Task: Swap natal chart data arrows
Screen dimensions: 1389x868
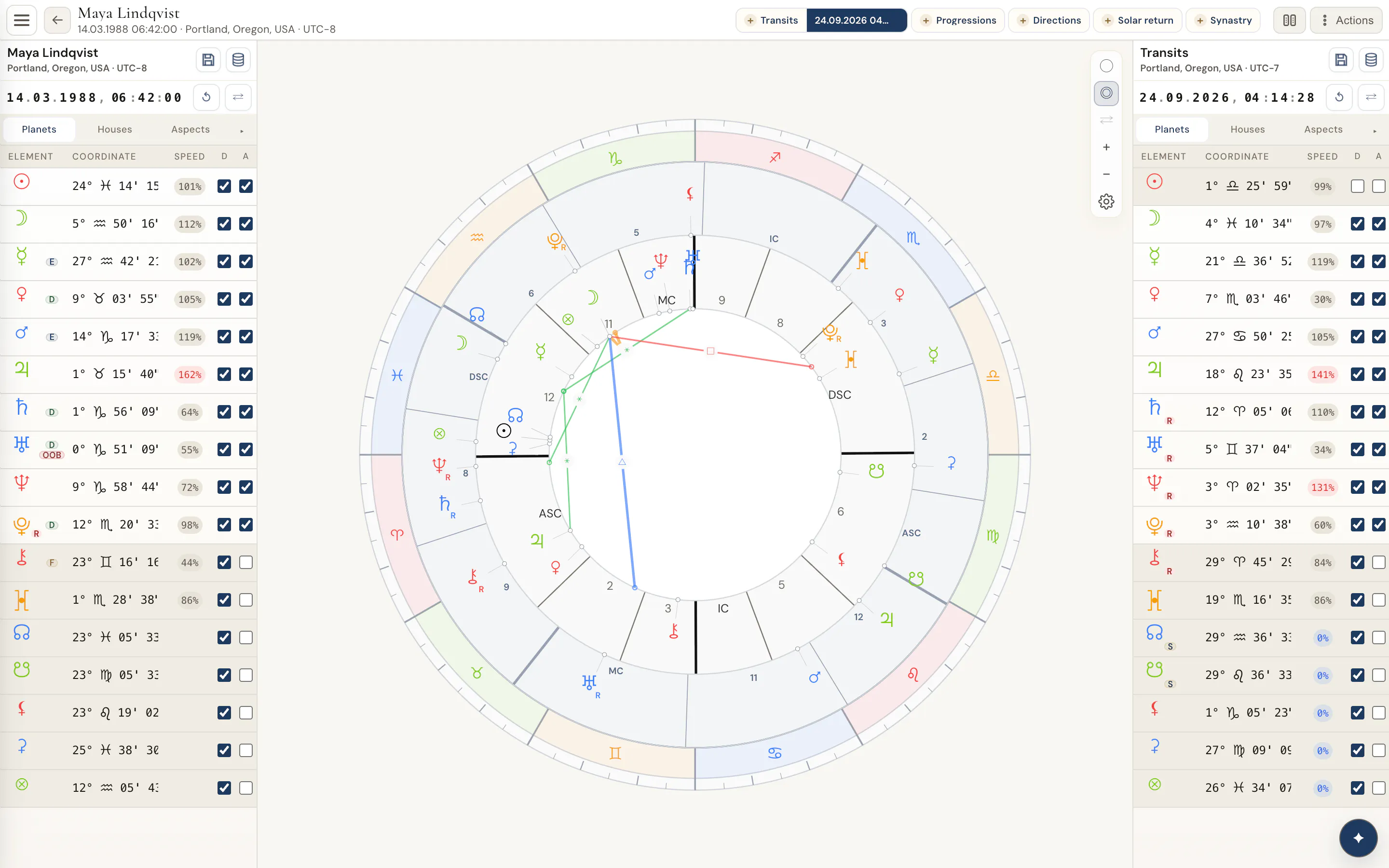Action: point(238,97)
